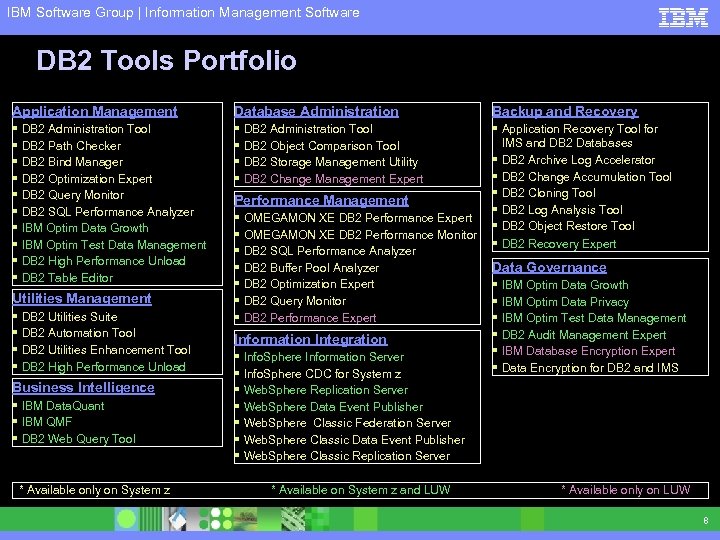Viewport: 720px width, 540px height.
Task: Select DB2 SQL Performance Analyzer under Application Management
Action: 108,212
